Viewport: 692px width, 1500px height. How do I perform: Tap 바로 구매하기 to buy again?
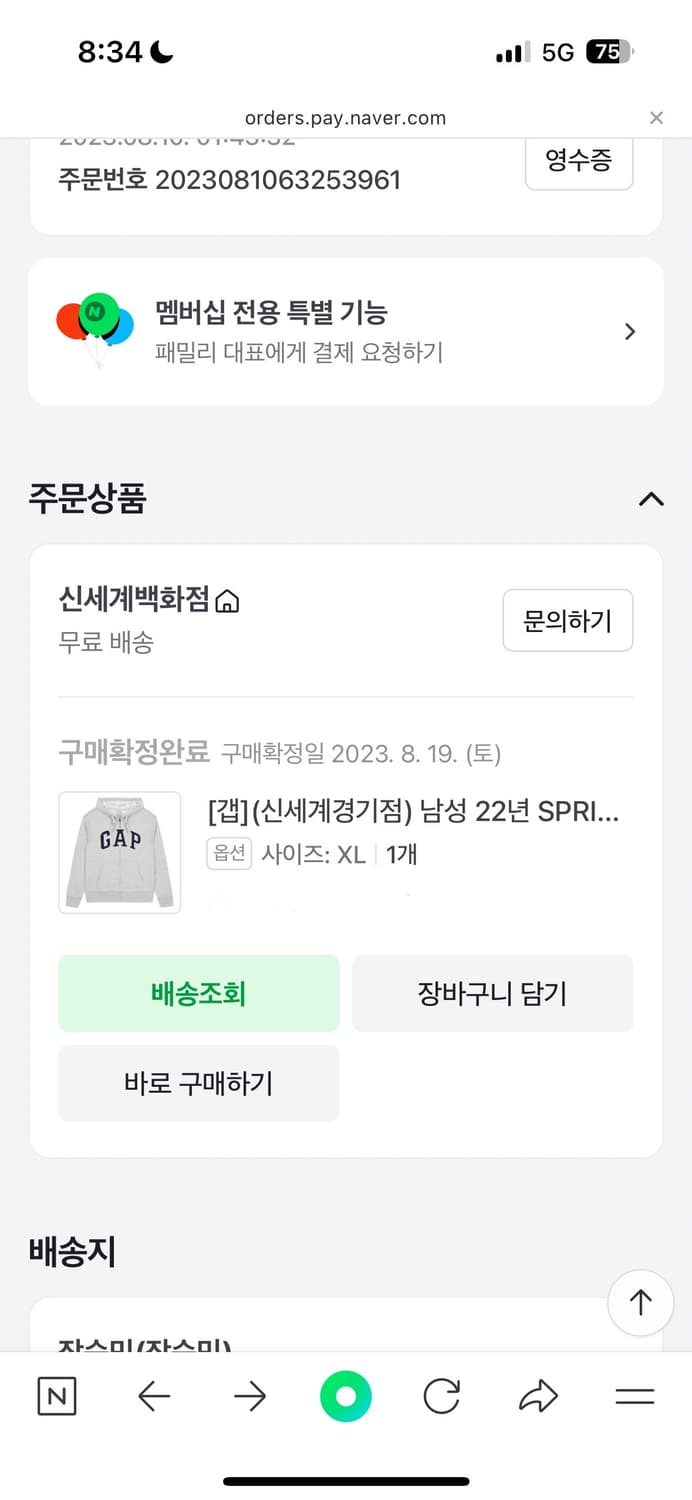(x=199, y=1083)
